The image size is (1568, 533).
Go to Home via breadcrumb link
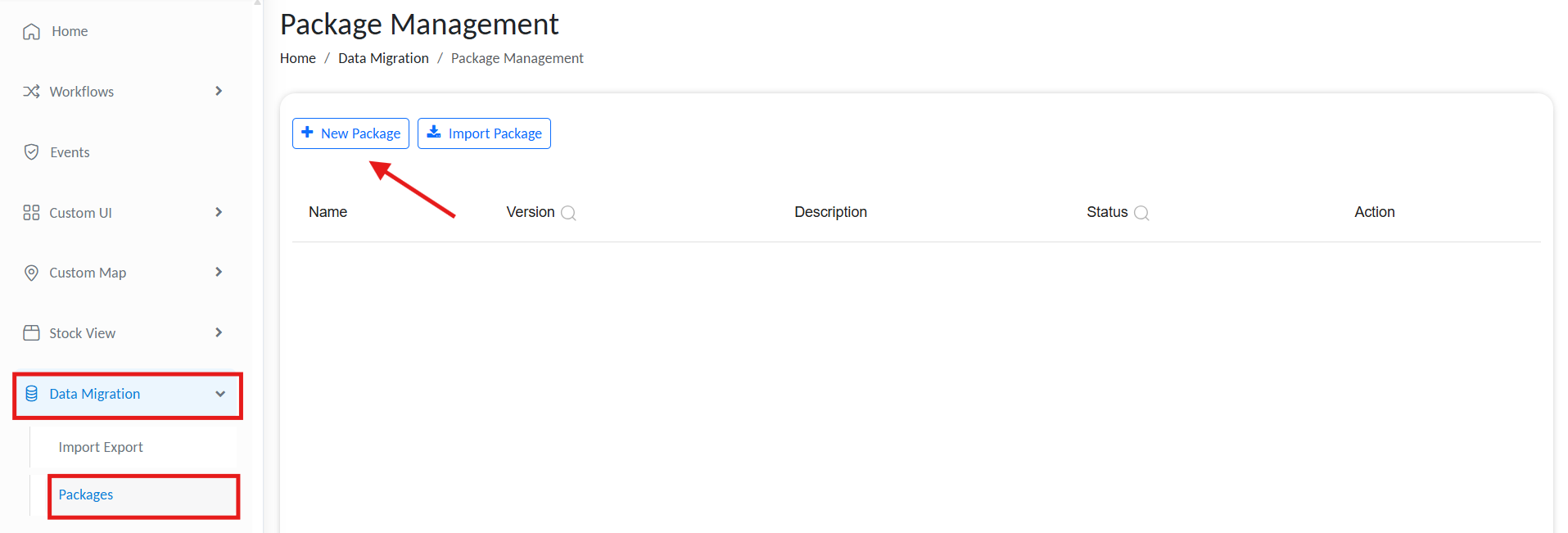(298, 58)
